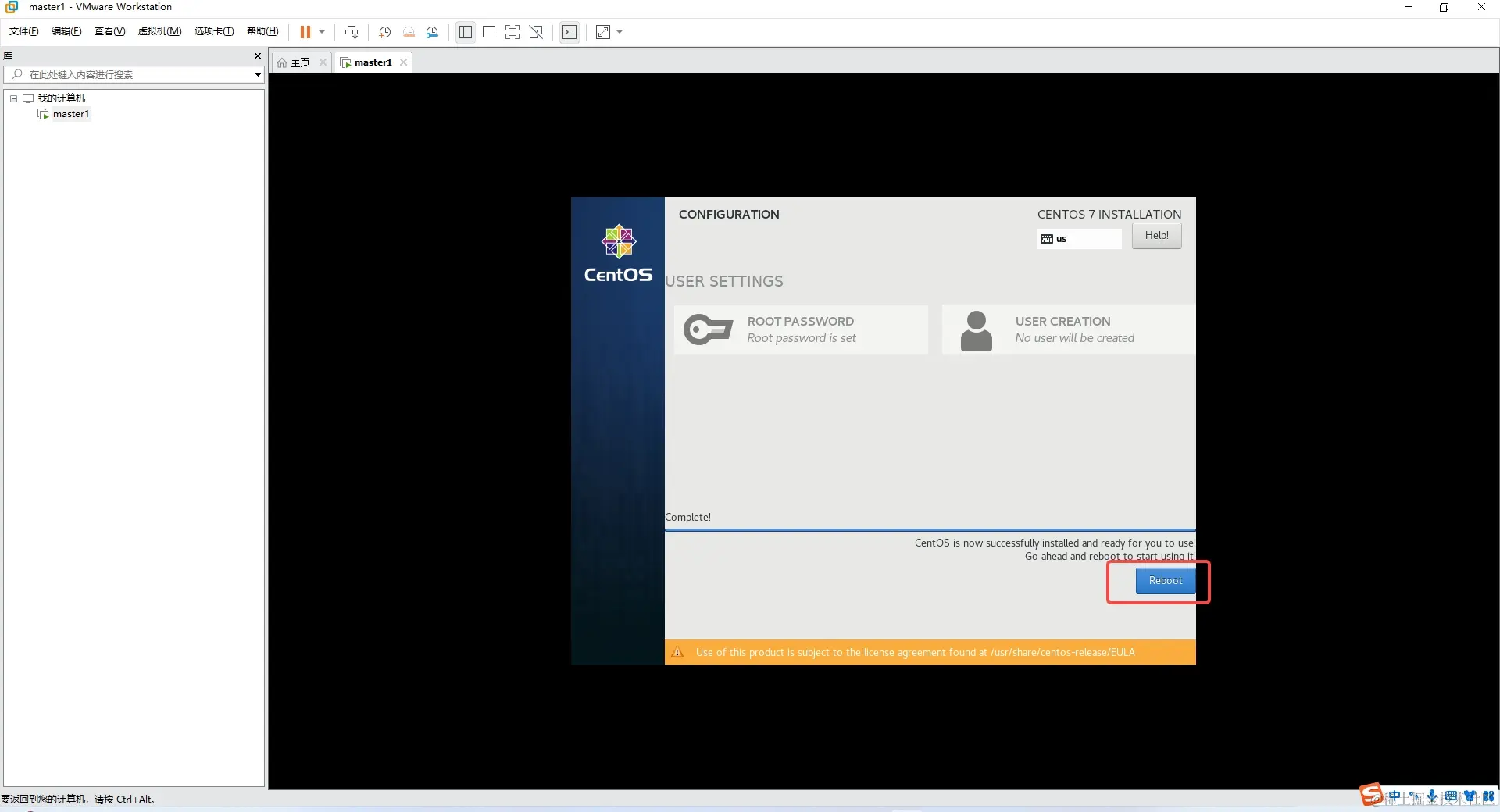
Task: Select 我的计算机 in the library tree
Action: tap(62, 98)
